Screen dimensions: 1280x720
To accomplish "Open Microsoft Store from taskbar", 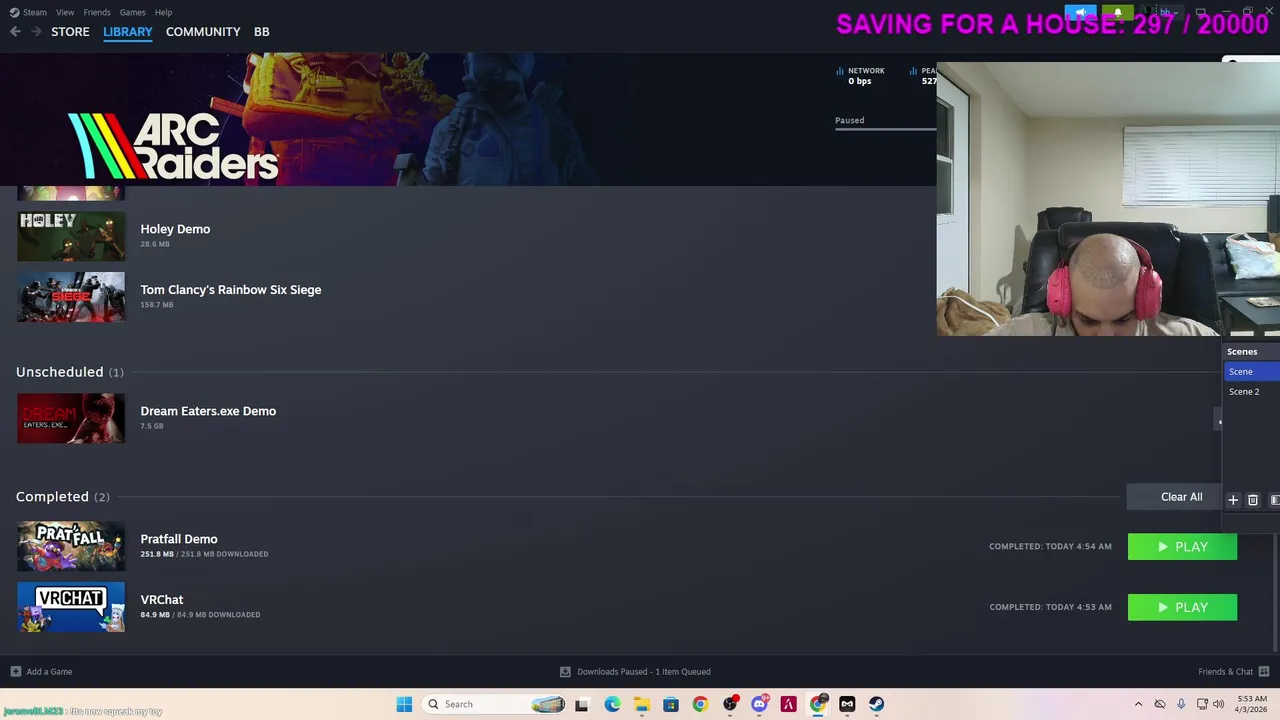I will pyautogui.click(x=670, y=704).
